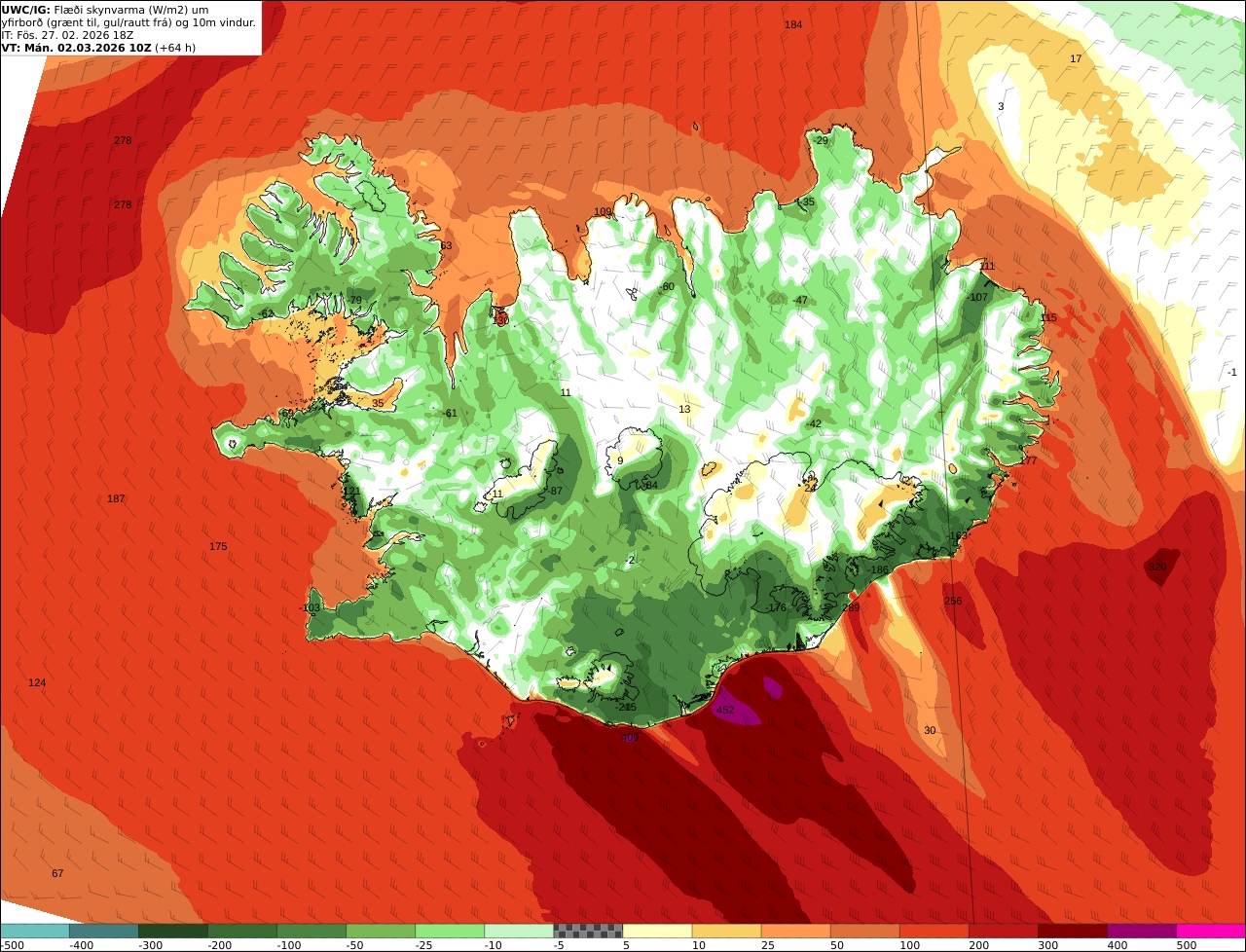The width and height of the screenshot is (1246, 952).
Task: Click the map value -79 in the Westfjords
Action: tap(354, 301)
